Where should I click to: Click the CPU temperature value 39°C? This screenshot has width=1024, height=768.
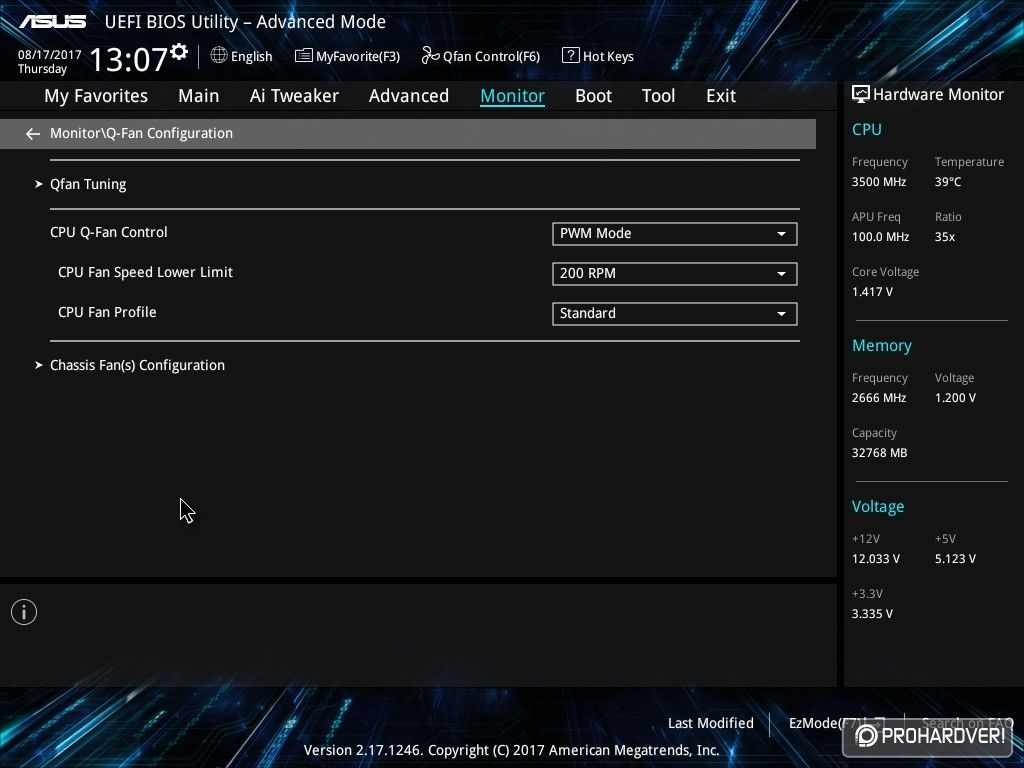point(948,182)
